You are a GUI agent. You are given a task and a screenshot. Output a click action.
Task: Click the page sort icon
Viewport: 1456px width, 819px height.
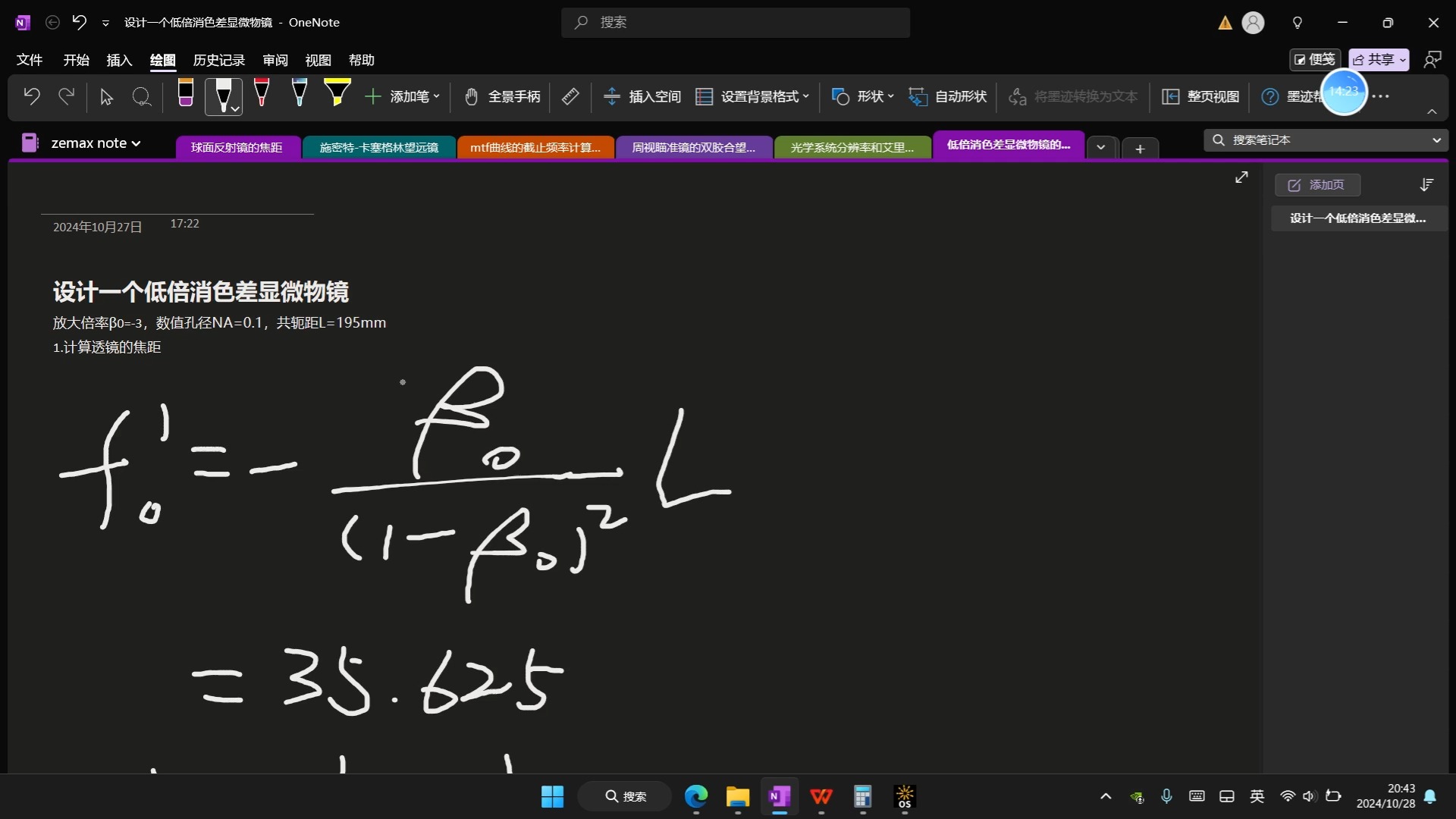[1426, 184]
